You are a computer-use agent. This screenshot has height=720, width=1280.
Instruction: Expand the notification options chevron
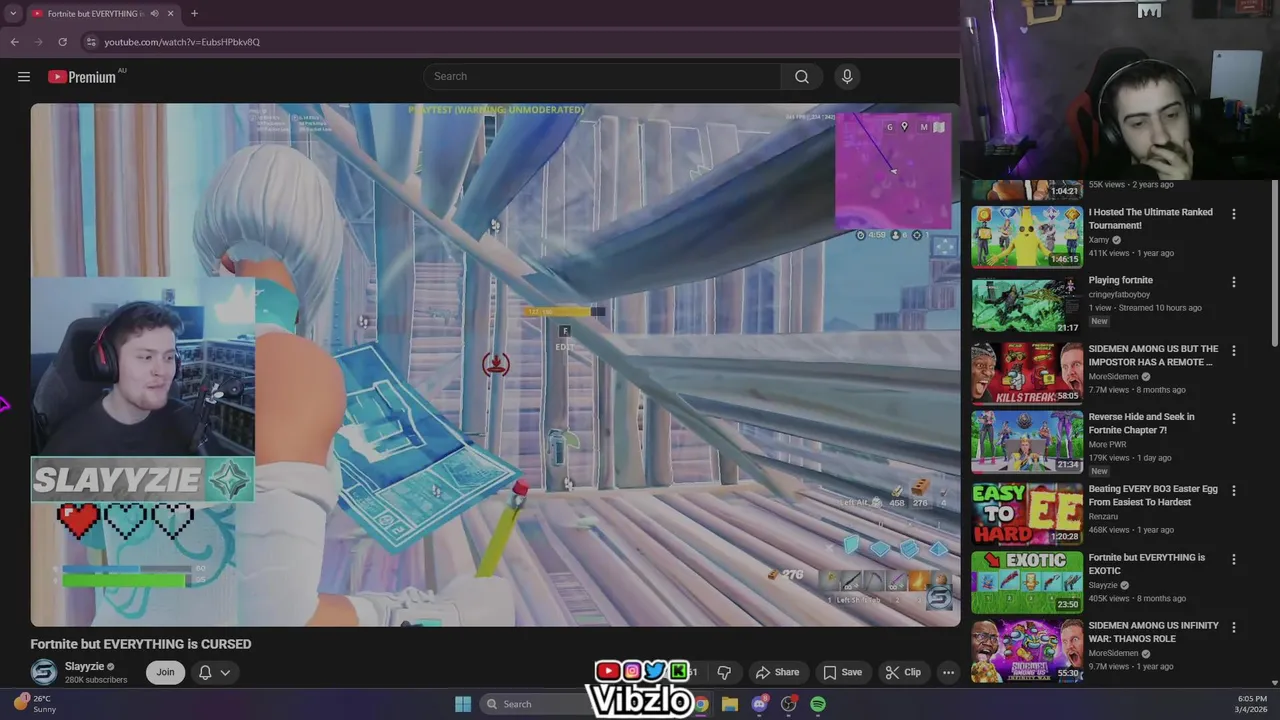(x=226, y=672)
